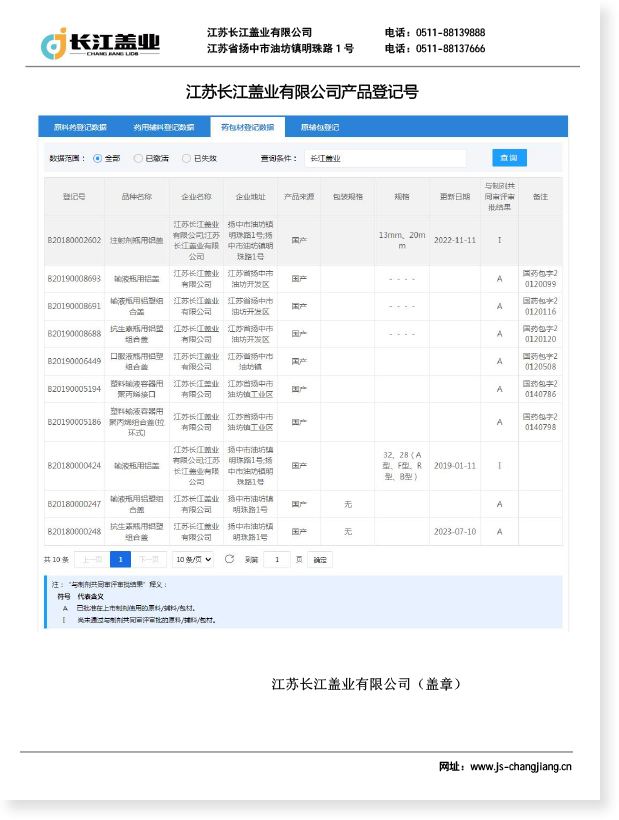Click registration number B20190008693
Image resolution: width=619 pixels, height=820 pixels.
pos(74,278)
